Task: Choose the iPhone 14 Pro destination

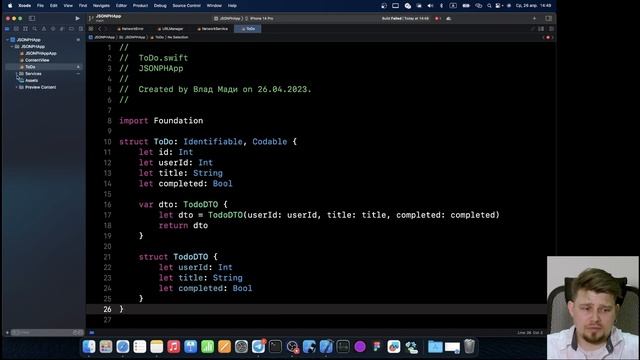Action: [x=260, y=18]
